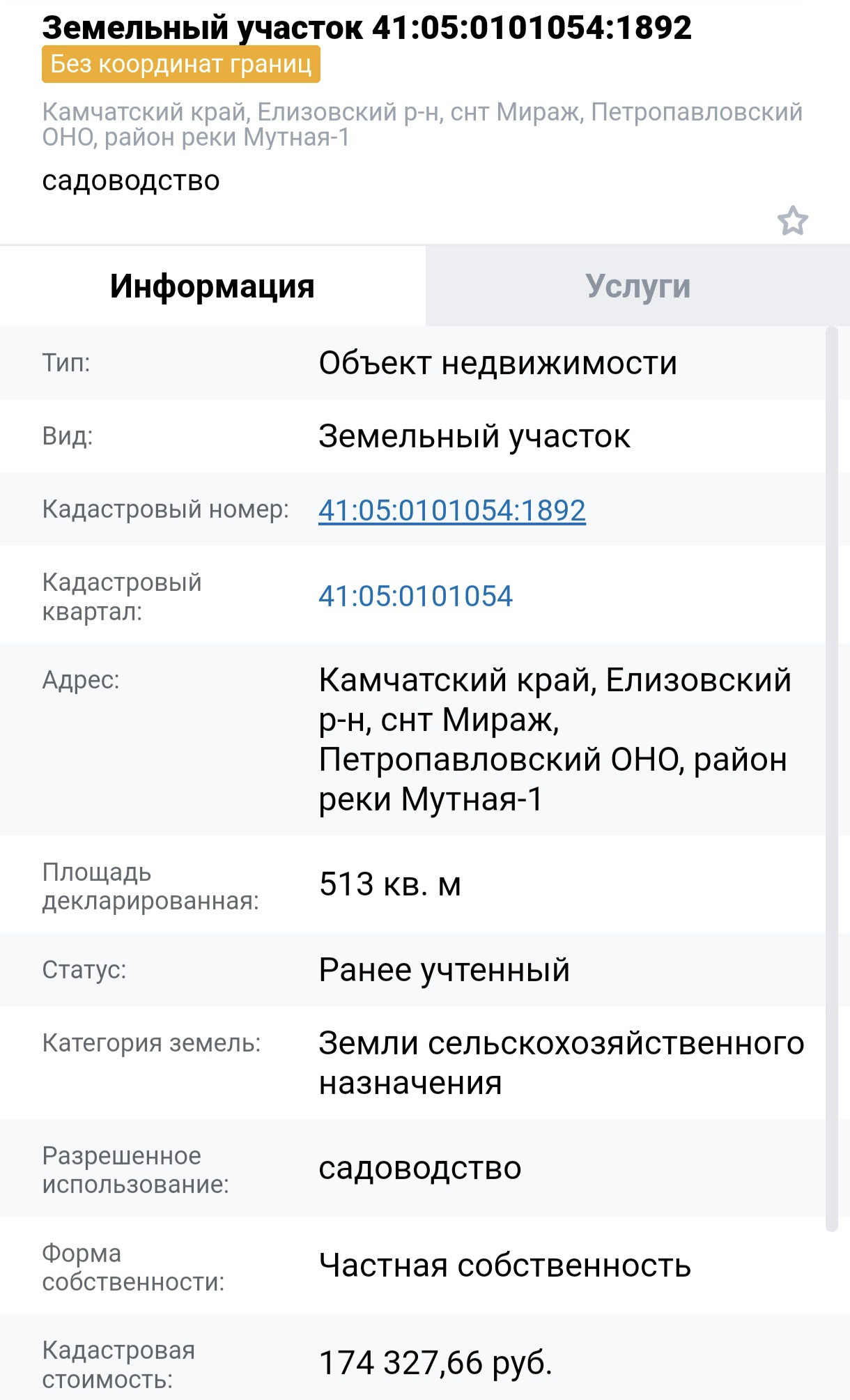
Task: Click the cadastral value 174 327,66 руб.
Action: click(435, 1363)
